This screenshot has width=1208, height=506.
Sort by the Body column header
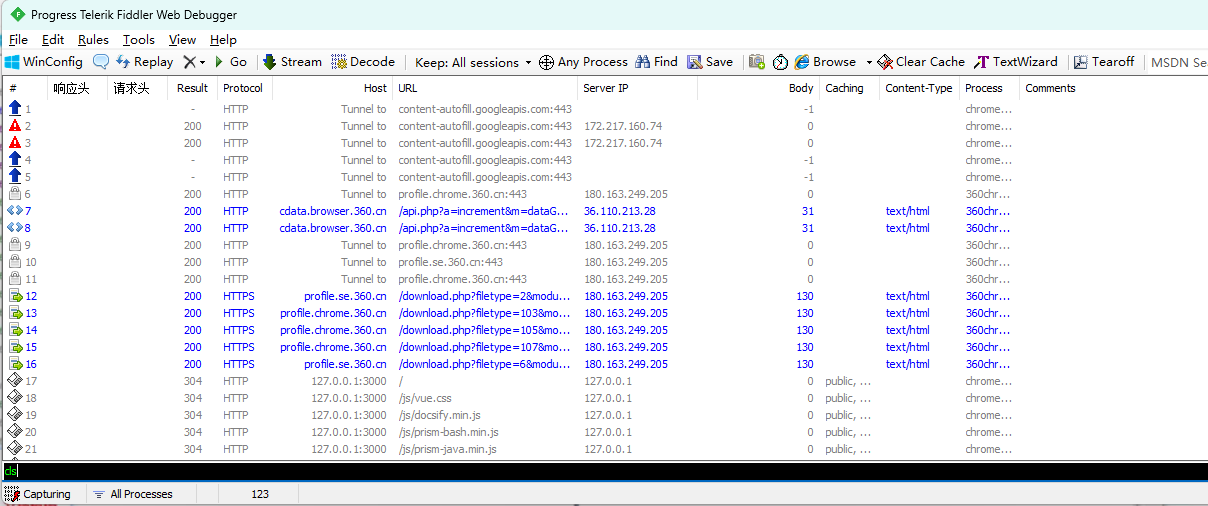(758, 88)
